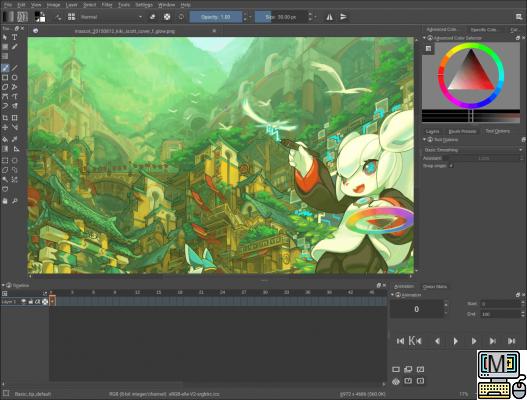This screenshot has width=527, height=400.
Task: Open the fill gradients swatch
Action: coord(8,17)
